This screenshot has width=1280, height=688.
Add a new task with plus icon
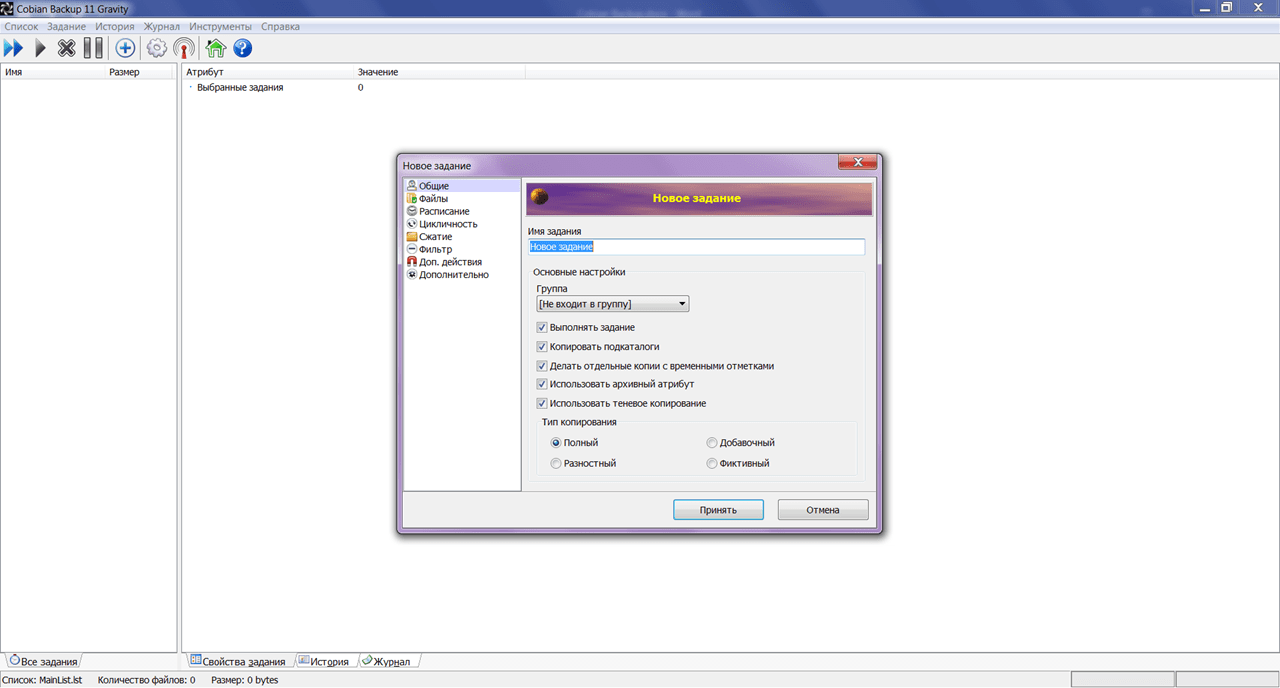125,48
